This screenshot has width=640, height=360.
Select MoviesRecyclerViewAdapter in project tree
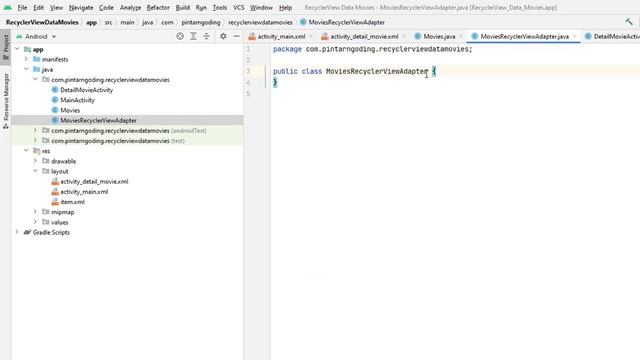point(98,120)
